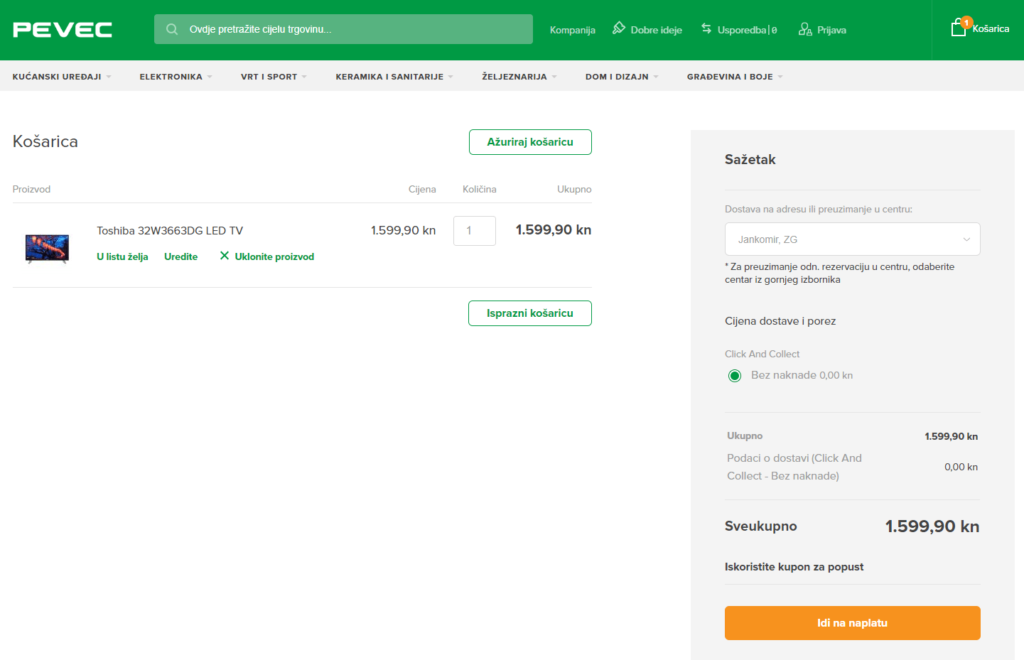Click the Prijava user icon
This screenshot has height=660, width=1024.
(x=805, y=29)
